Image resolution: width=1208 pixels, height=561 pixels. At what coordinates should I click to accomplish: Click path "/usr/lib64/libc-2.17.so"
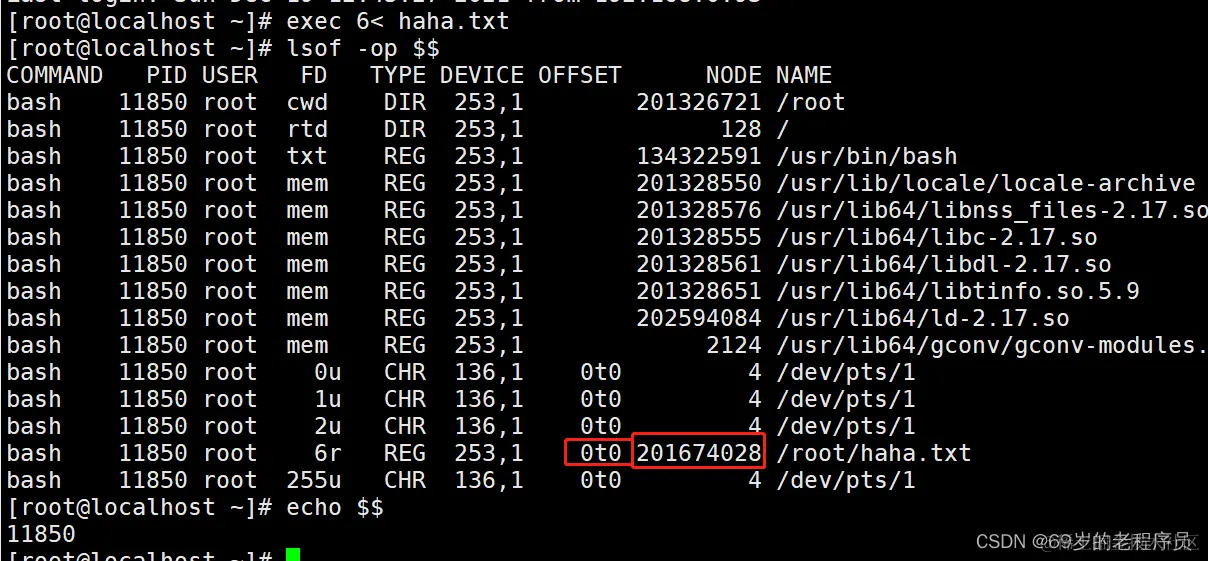(x=937, y=237)
